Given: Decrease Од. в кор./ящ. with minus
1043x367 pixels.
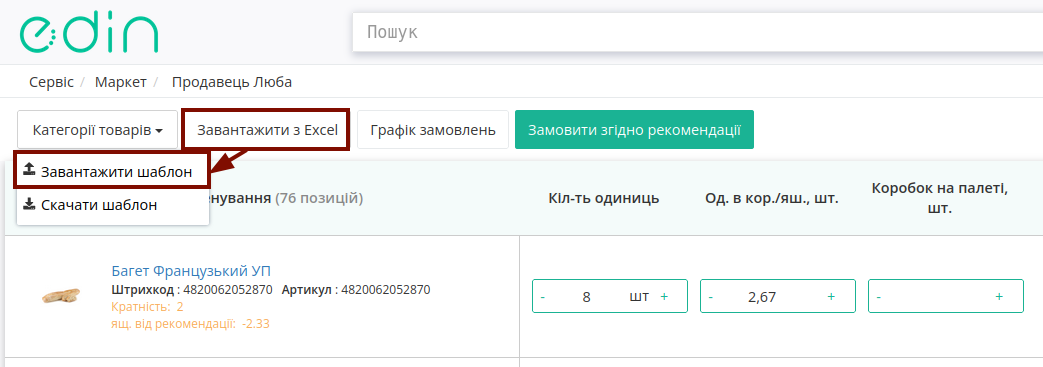Looking at the screenshot, I should [711, 297].
